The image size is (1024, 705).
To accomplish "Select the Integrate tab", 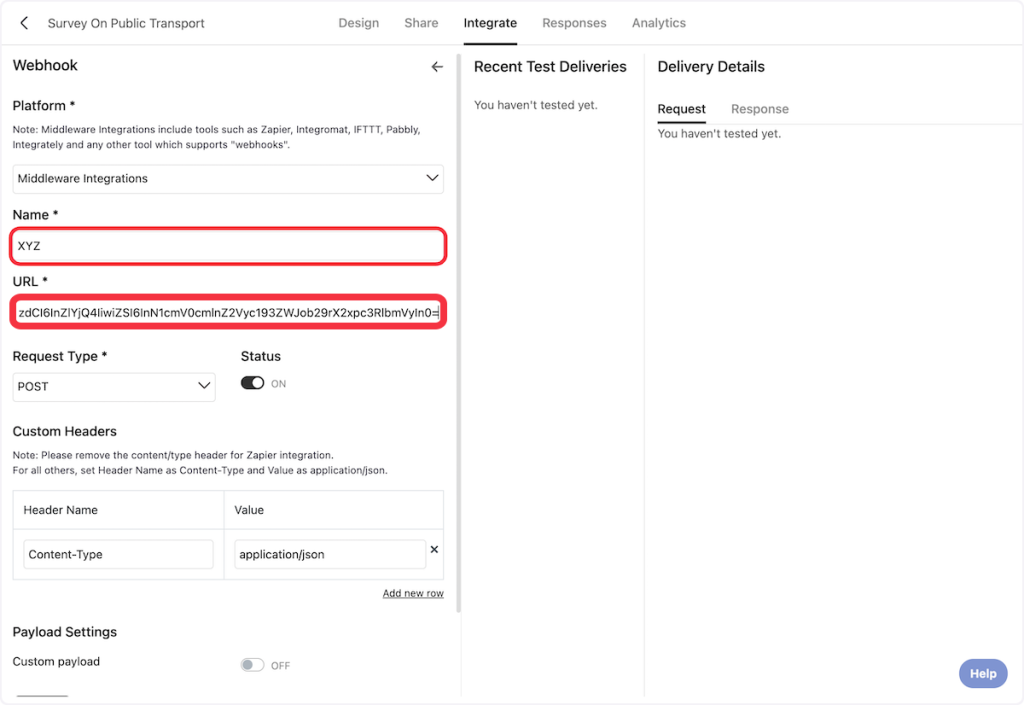I will pyautogui.click(x=490, y=23).
